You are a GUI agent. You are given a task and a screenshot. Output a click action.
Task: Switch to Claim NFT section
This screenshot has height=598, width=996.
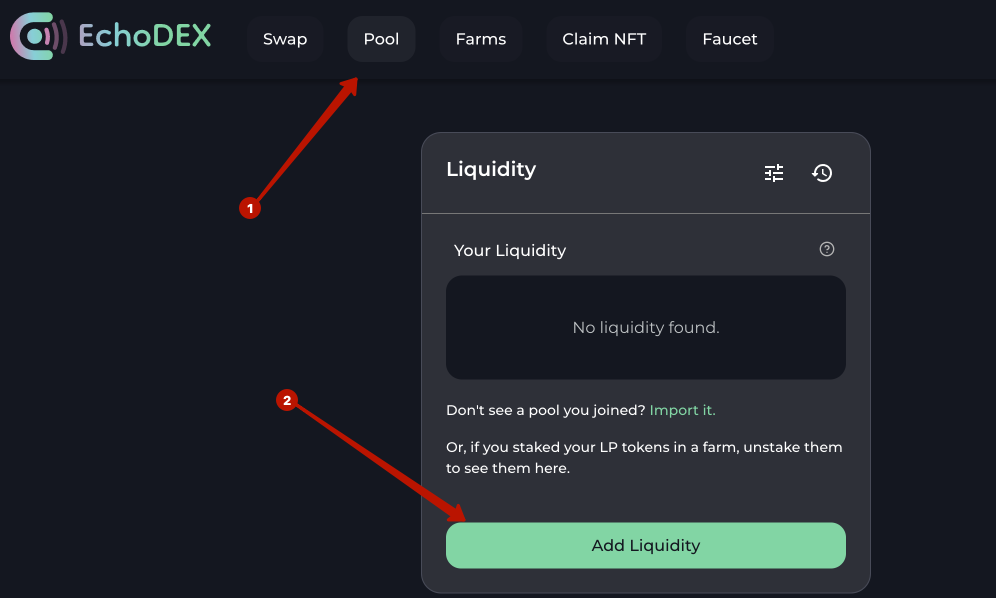pyautogui.click(x=604, y=40)
